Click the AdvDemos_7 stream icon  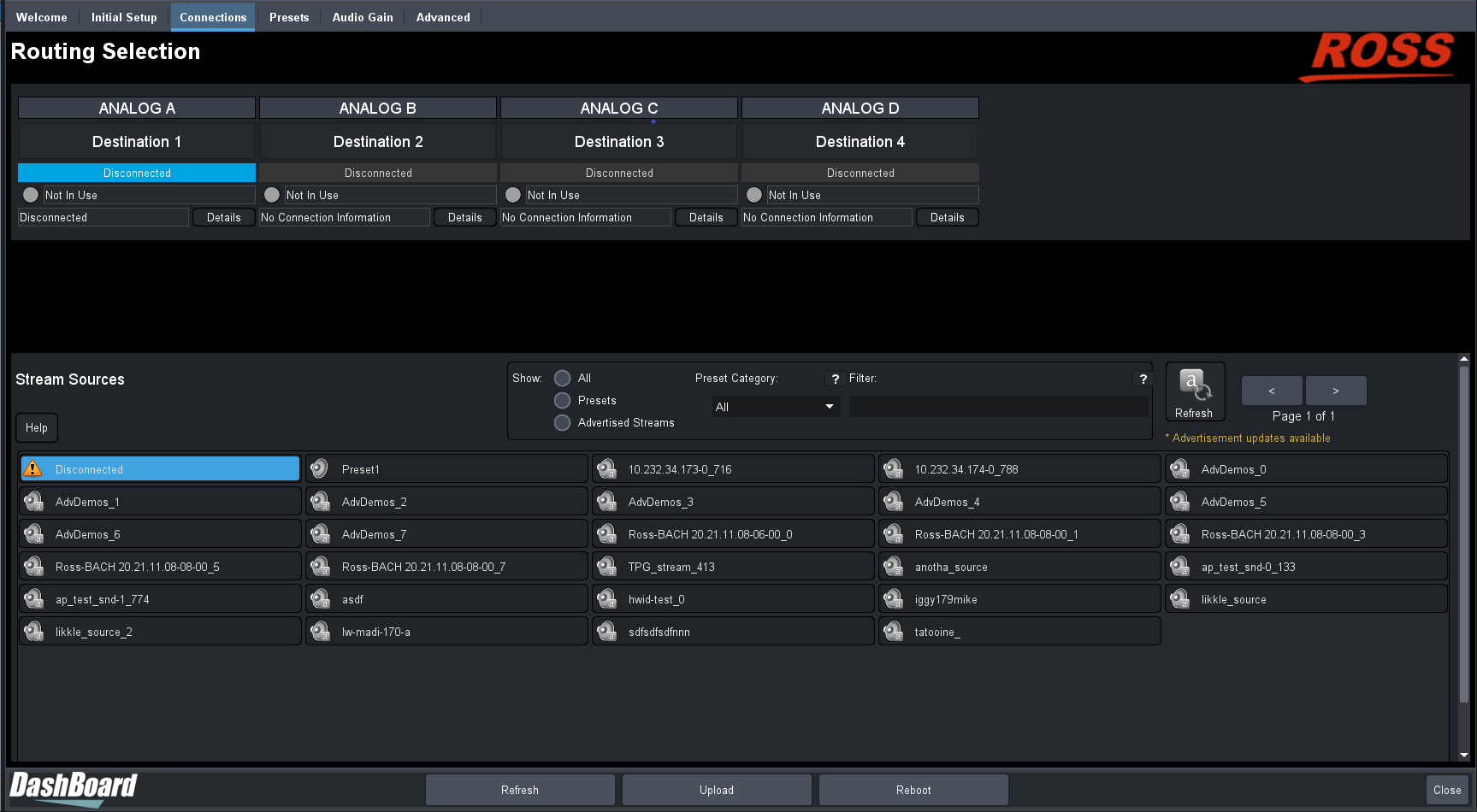pyautogui.click(x=320, y=533)
